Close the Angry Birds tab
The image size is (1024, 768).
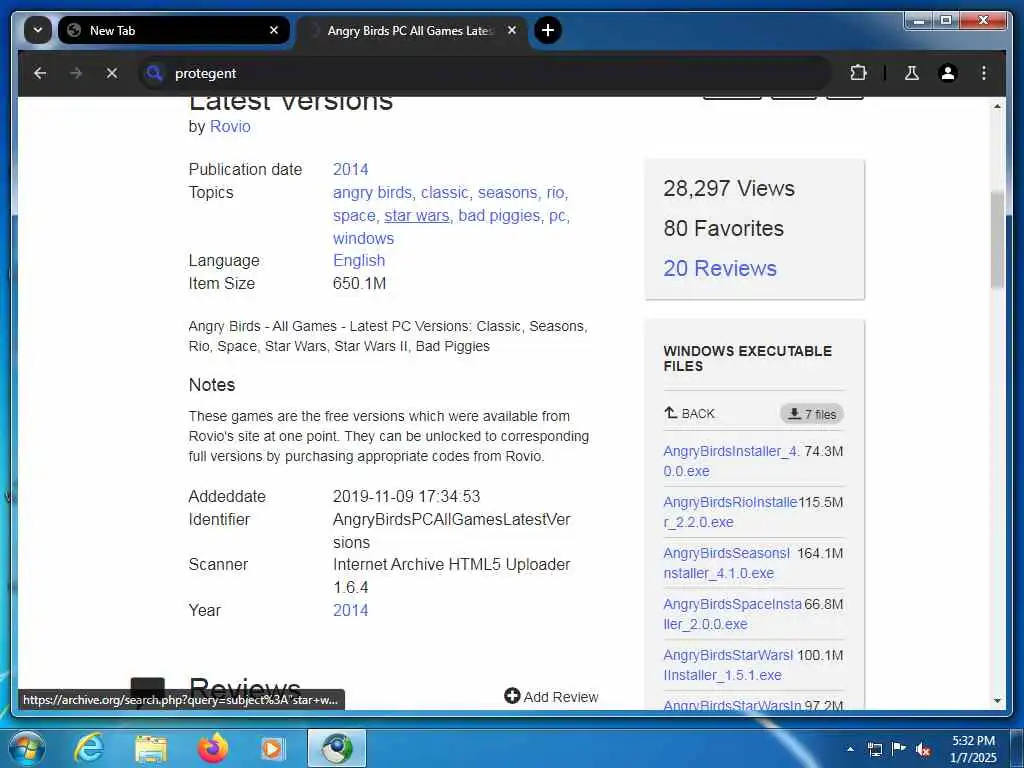point(512,30)
